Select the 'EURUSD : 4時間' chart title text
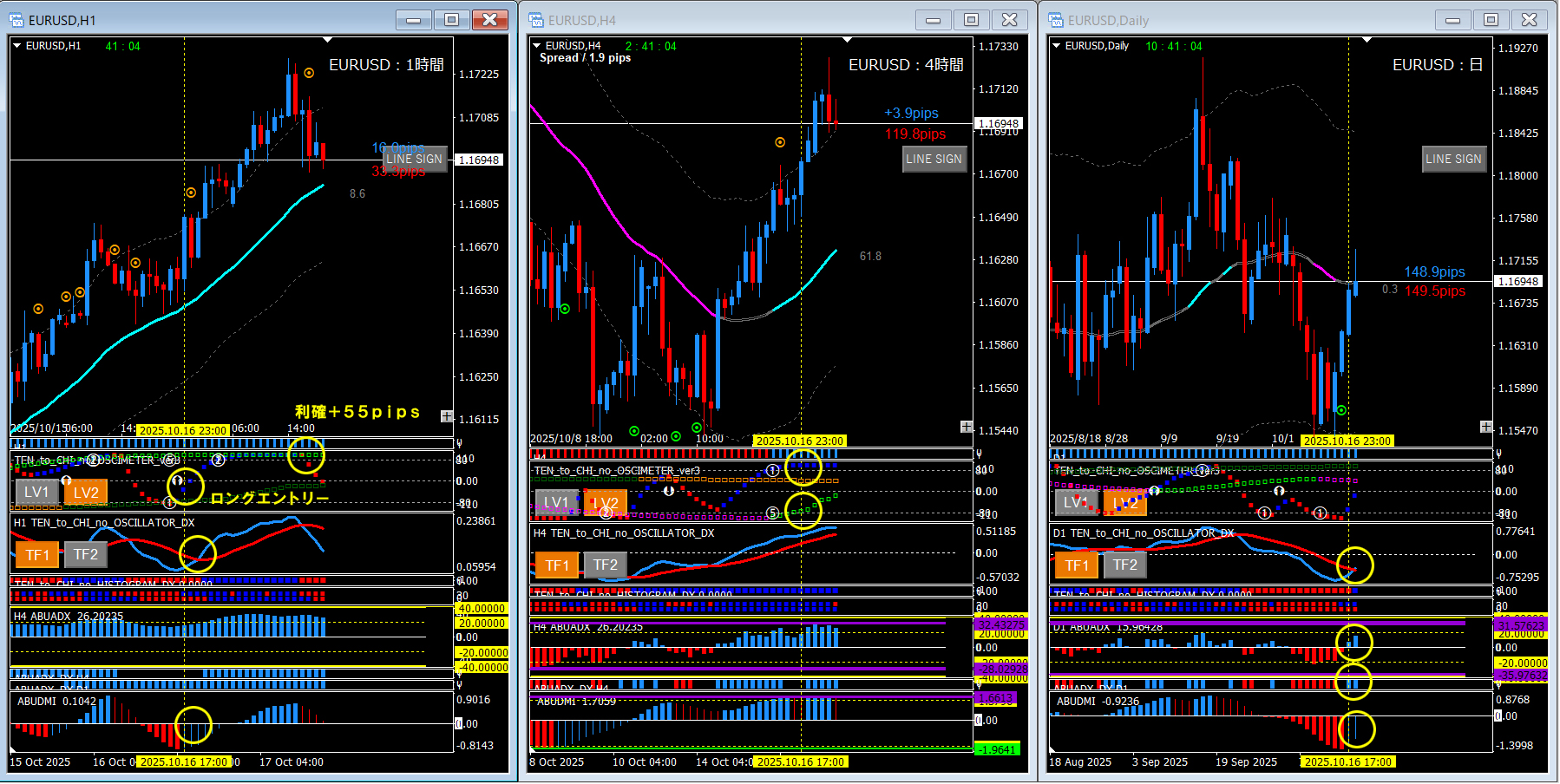 906,65
